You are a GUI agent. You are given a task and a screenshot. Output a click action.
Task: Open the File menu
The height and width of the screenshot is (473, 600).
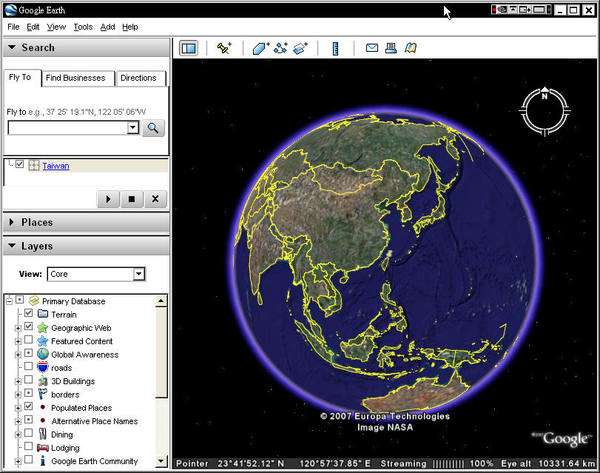[13, 27]
